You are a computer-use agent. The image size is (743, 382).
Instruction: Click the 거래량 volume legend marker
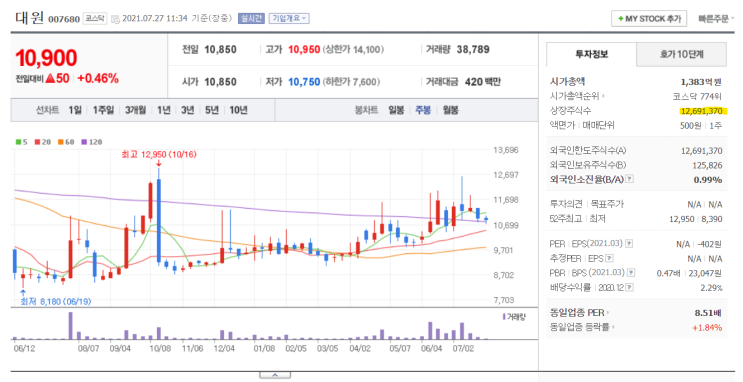coord(504,317)
